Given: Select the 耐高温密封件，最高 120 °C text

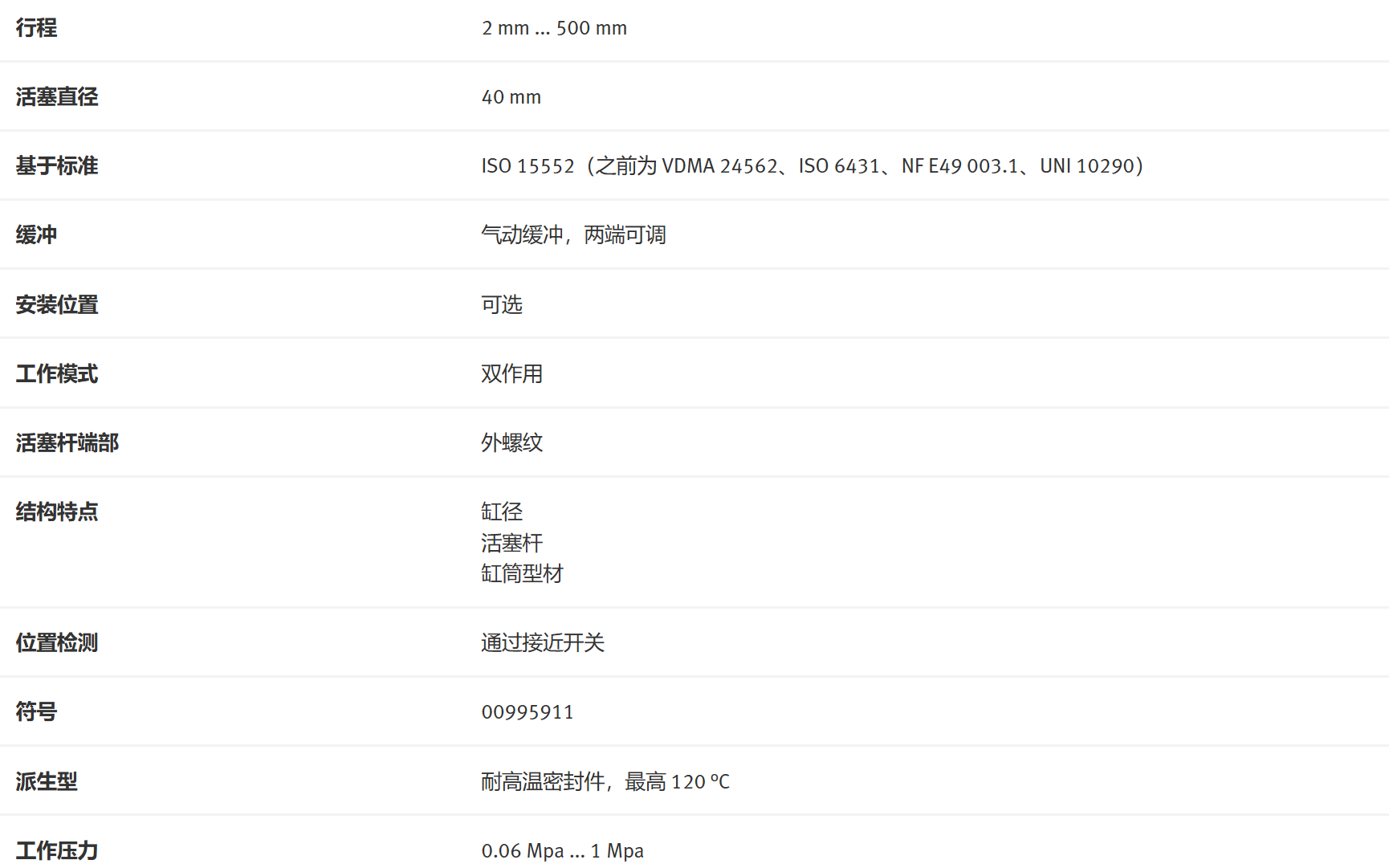Looking at the screenshot, I should tap(605, 782).
